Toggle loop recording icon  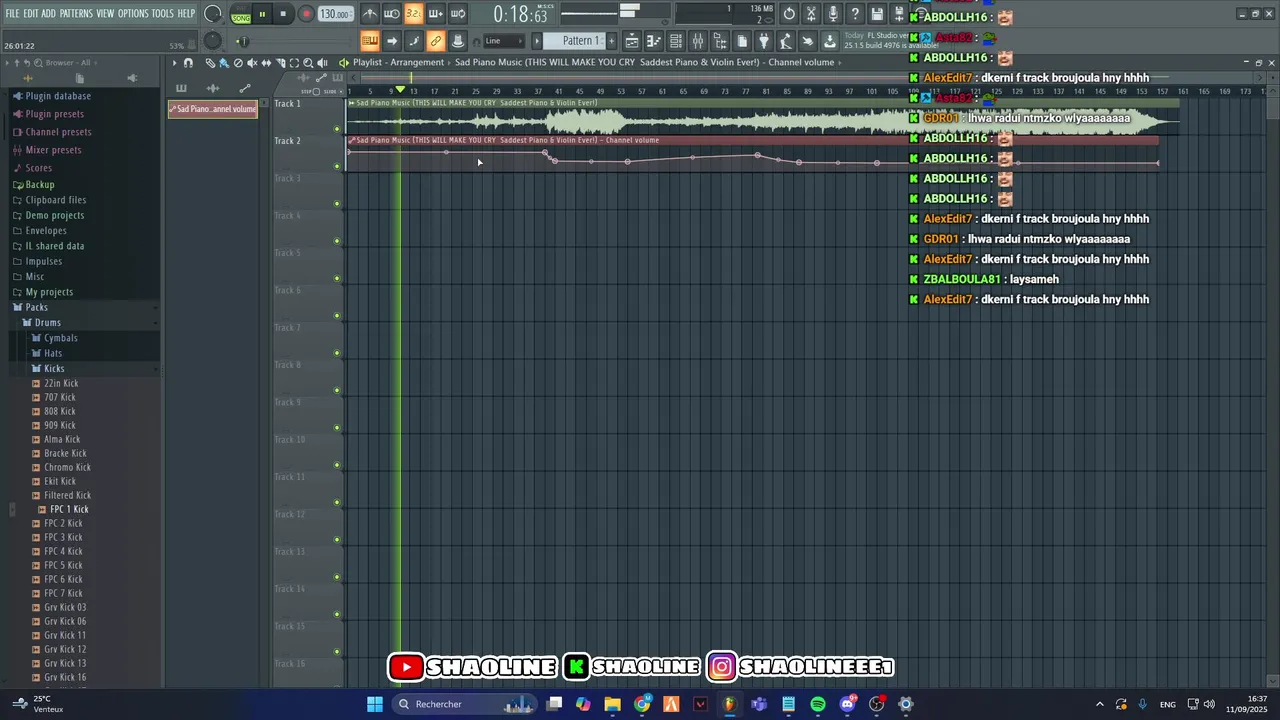tap(458, 14)
